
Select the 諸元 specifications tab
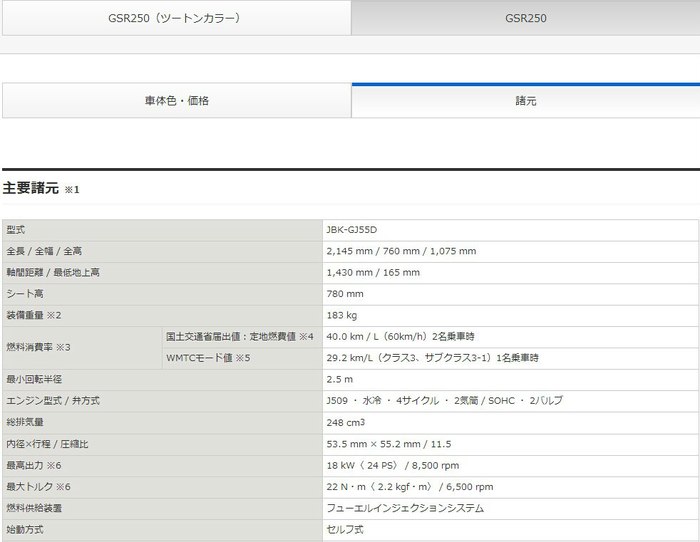click(x=525, y=101)
